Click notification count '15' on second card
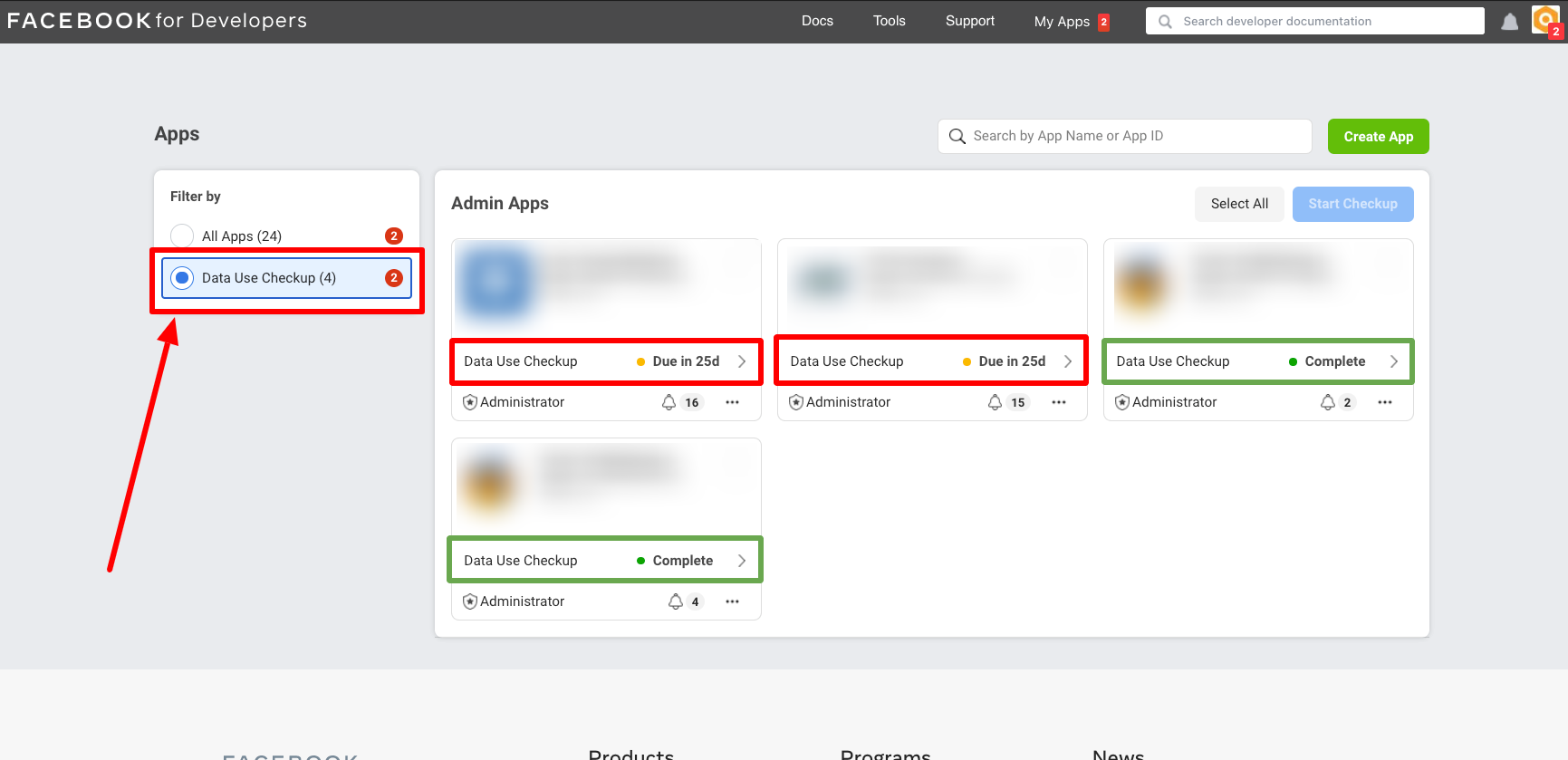The height and width of the screenshot is (760, 1568). (x=1018, y=403)
